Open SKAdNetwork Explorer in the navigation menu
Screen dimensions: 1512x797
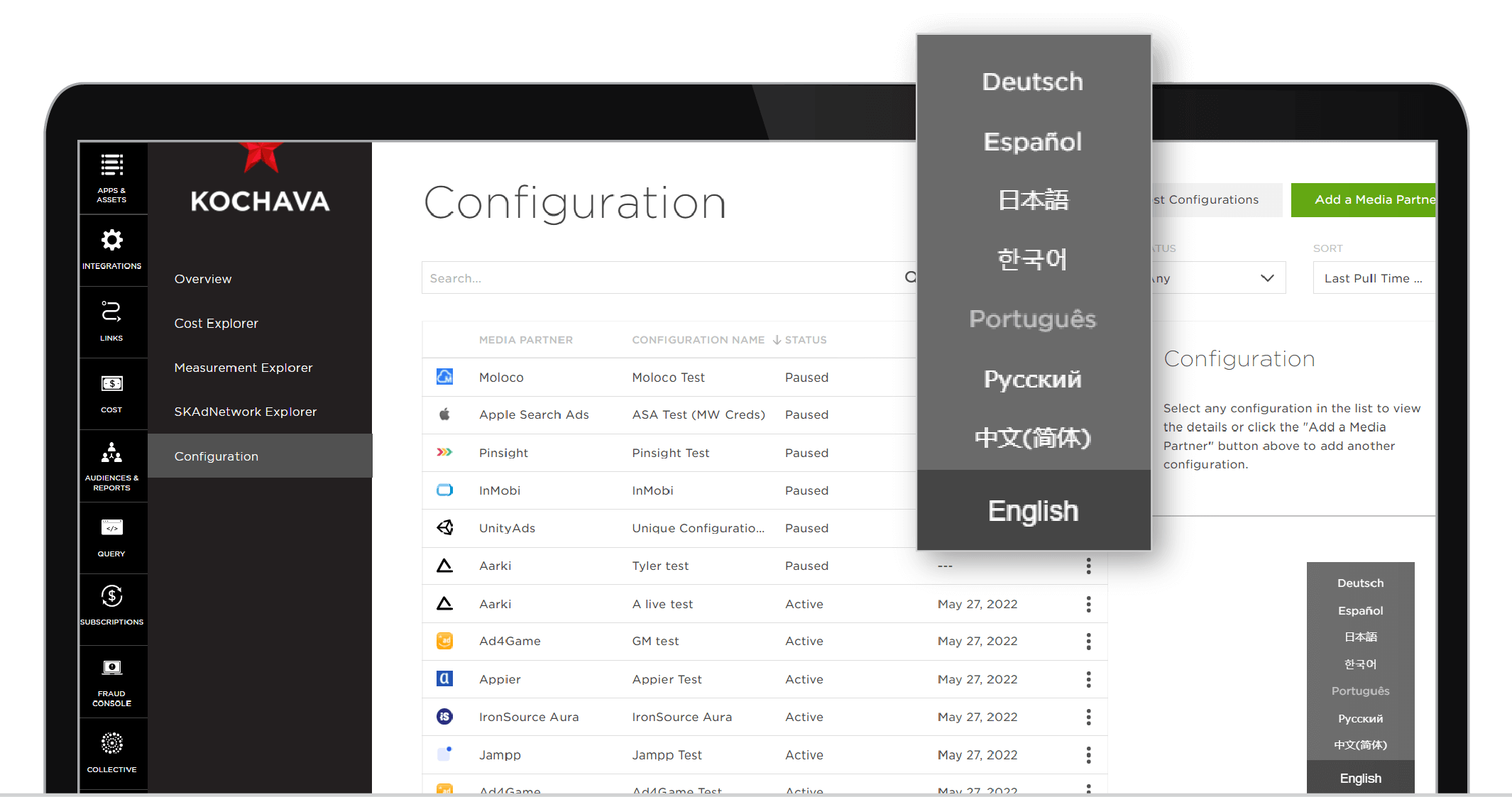pos(246,412)
